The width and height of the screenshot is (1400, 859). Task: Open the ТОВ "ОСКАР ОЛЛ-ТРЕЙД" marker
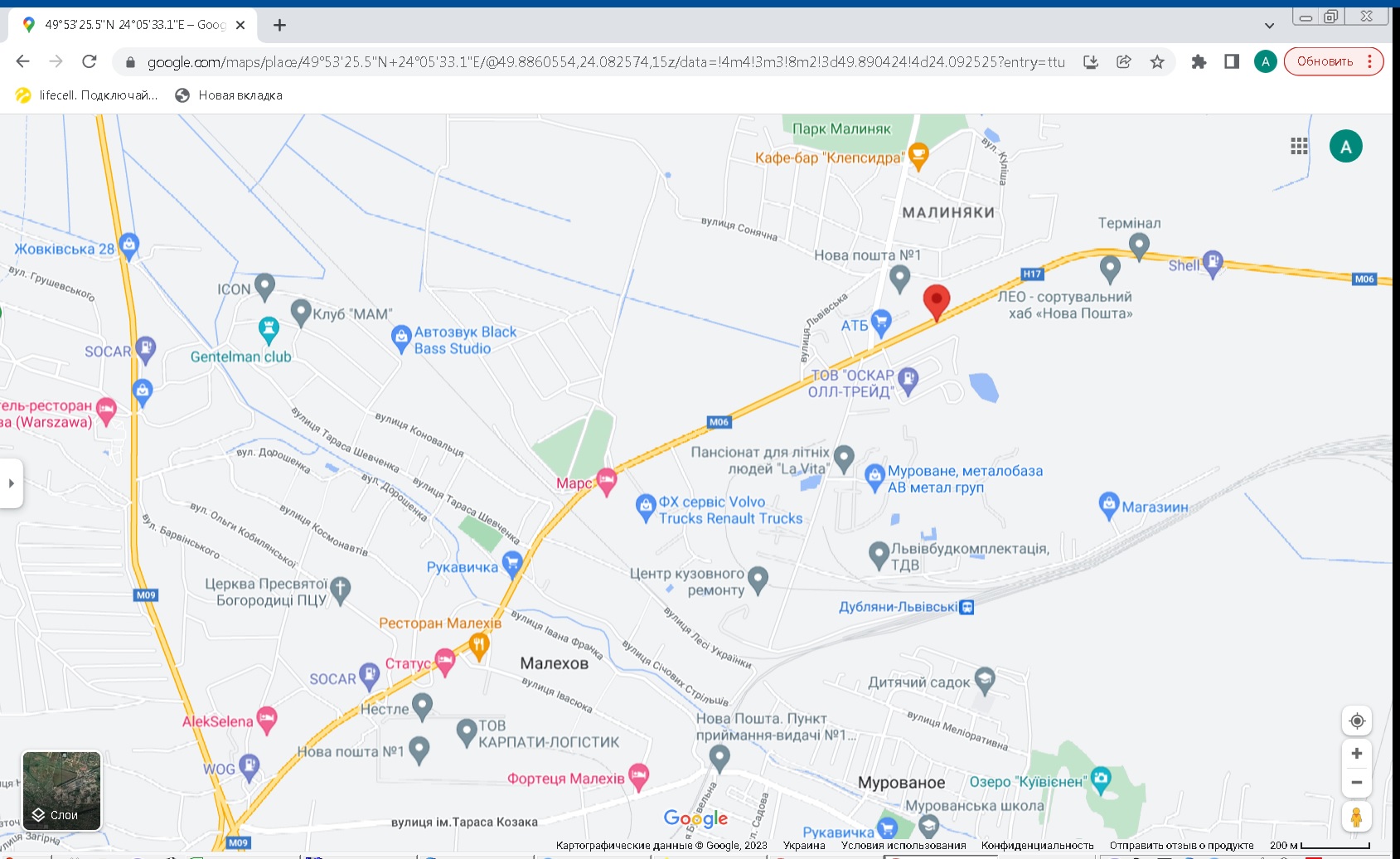click(x=908, y=381)
